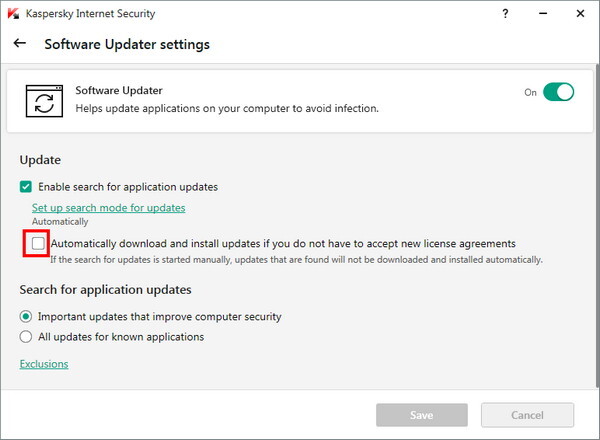Viewport: 600px width, 440px height.
Task: Click the Software Updater settings heading
Action: (x=127, y=45)
